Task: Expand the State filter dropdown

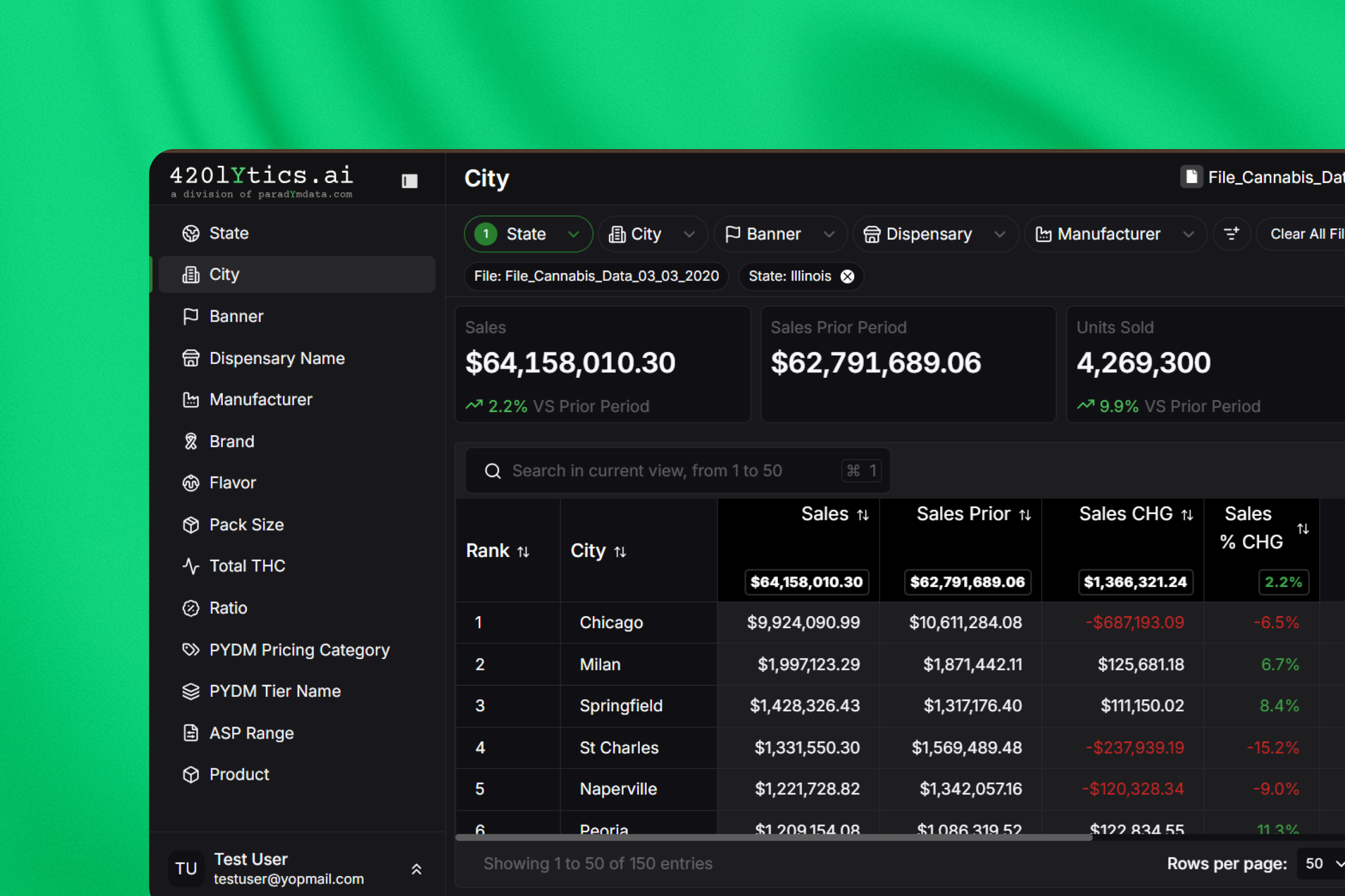Action: tap(573, 234)
